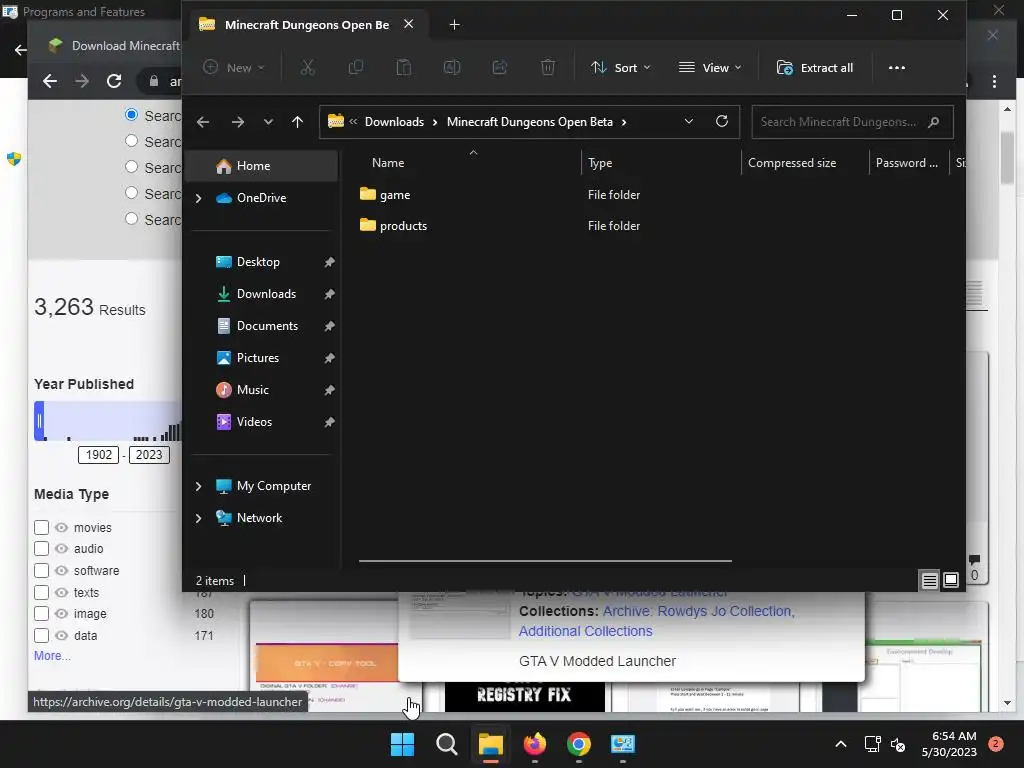Expand the OneDrive tree node
The width and height of the screenshot is (1024, 768).
(199, 198)
